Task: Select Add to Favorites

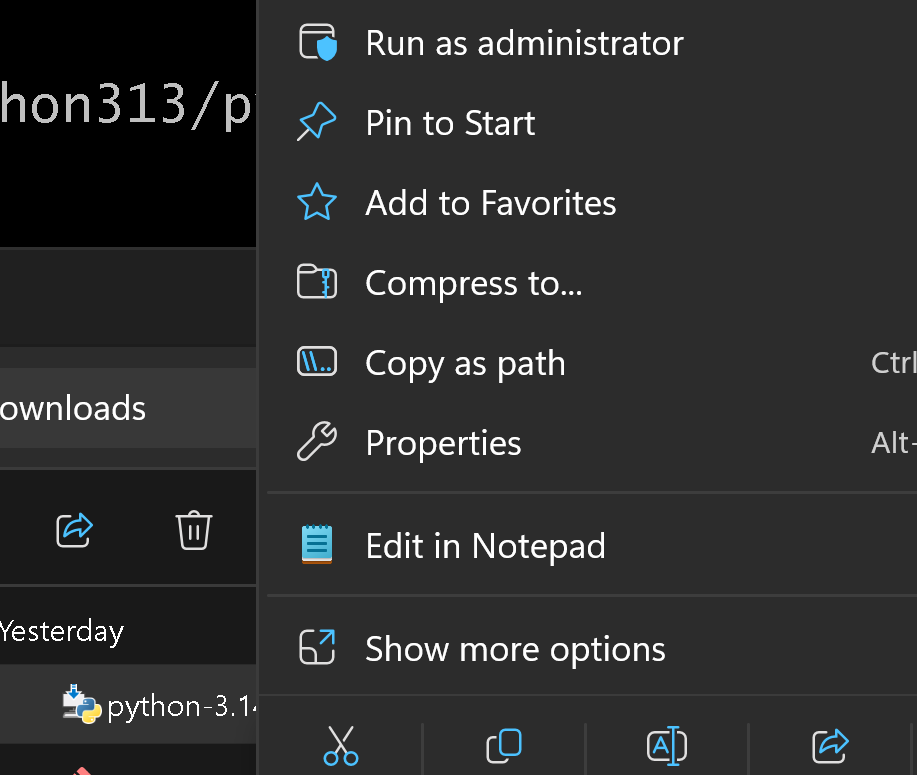Action: pos(490,203)
